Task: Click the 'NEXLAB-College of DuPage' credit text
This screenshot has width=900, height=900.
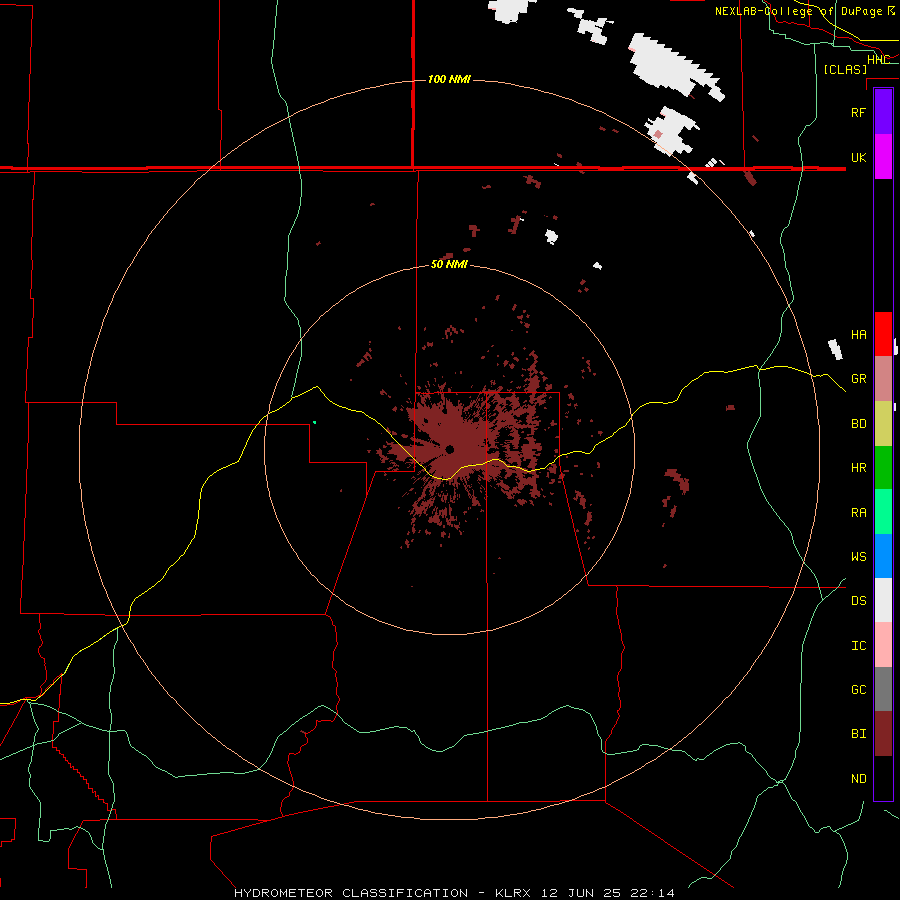Action: [x=800, y=11]
